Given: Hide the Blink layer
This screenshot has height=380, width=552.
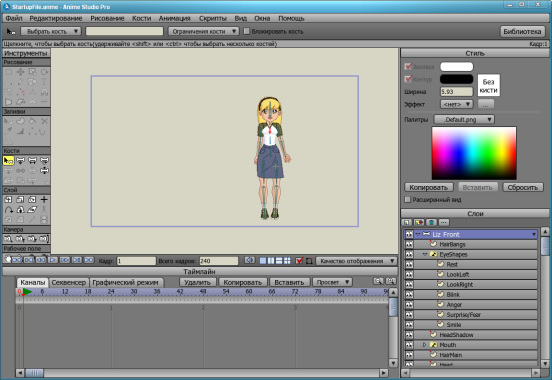Looking at the screenshot, I should pos(409,295).
